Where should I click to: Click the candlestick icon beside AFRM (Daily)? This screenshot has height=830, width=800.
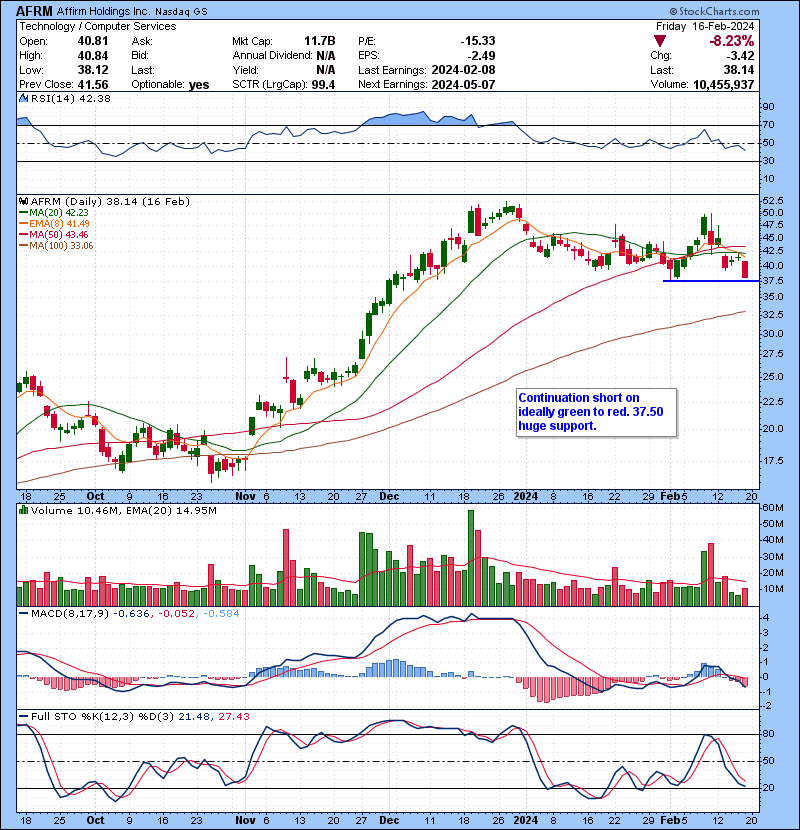tap(23, 202)
